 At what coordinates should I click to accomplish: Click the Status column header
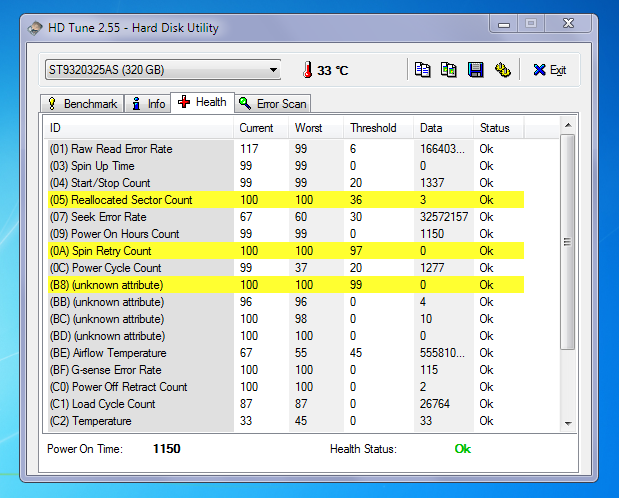tap(499, 128)
